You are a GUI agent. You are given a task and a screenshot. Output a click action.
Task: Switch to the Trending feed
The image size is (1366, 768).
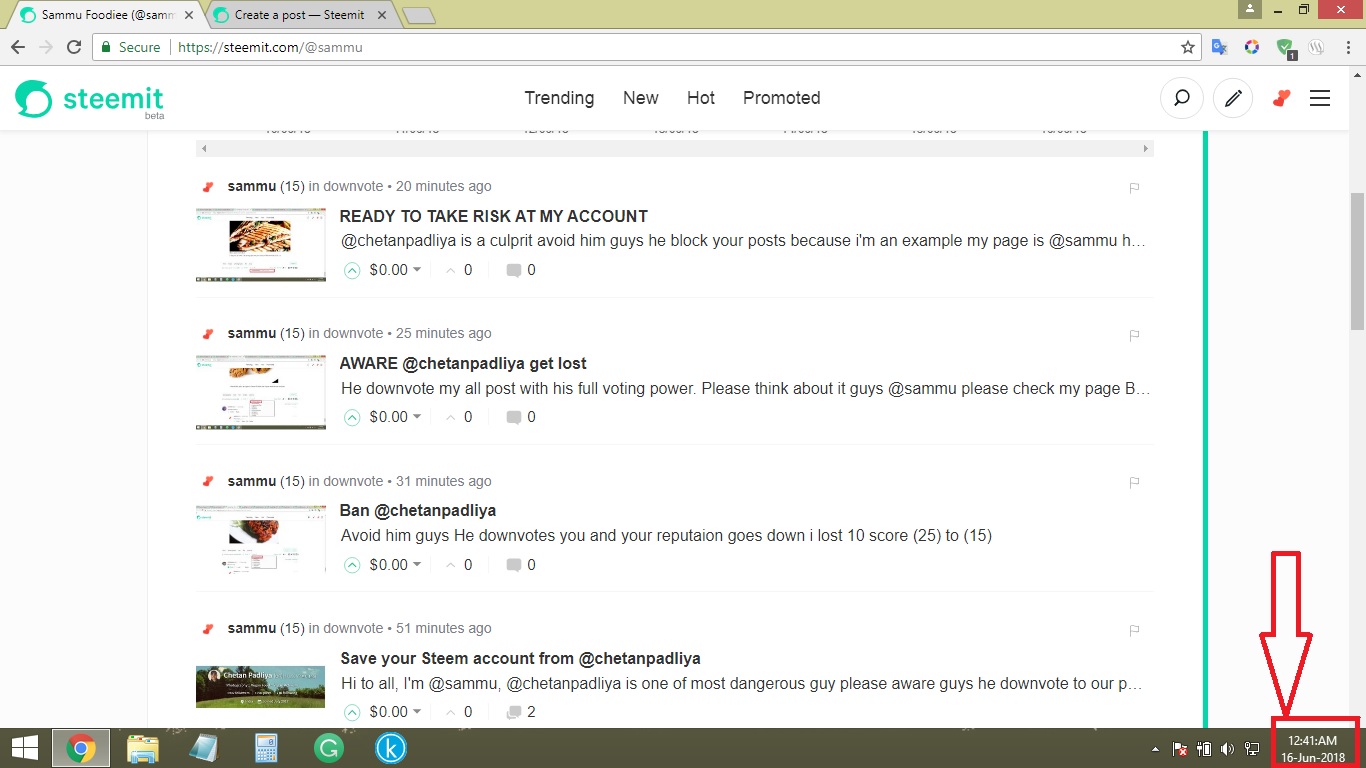(559, 98)
